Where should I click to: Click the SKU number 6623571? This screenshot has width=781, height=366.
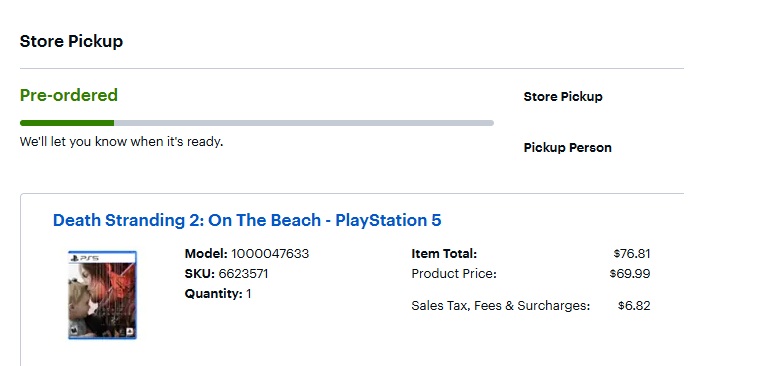[x=243, y=274]
